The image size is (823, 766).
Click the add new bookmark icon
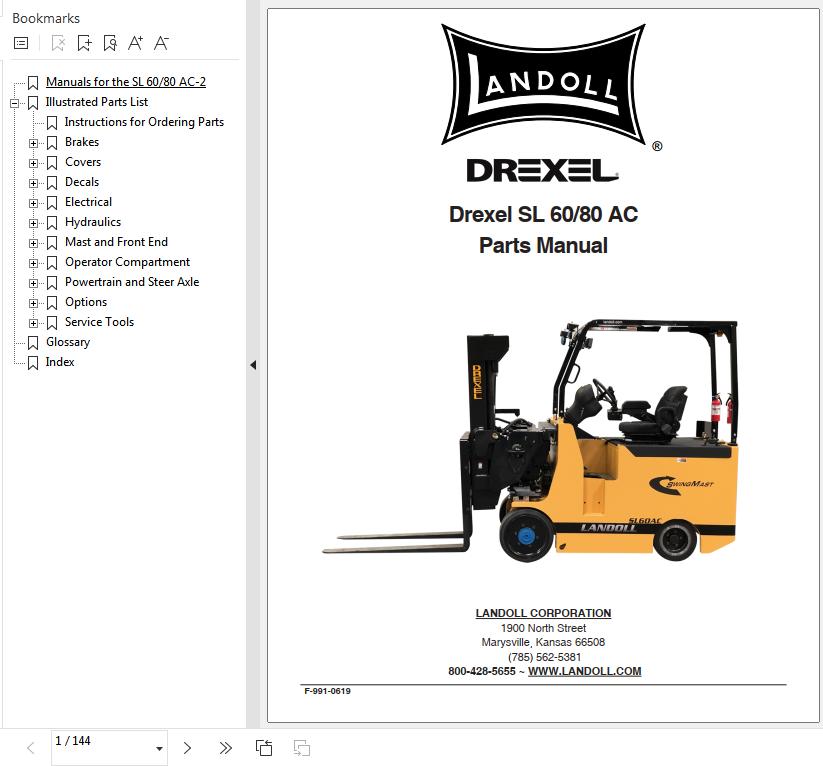tap(84, 43)
